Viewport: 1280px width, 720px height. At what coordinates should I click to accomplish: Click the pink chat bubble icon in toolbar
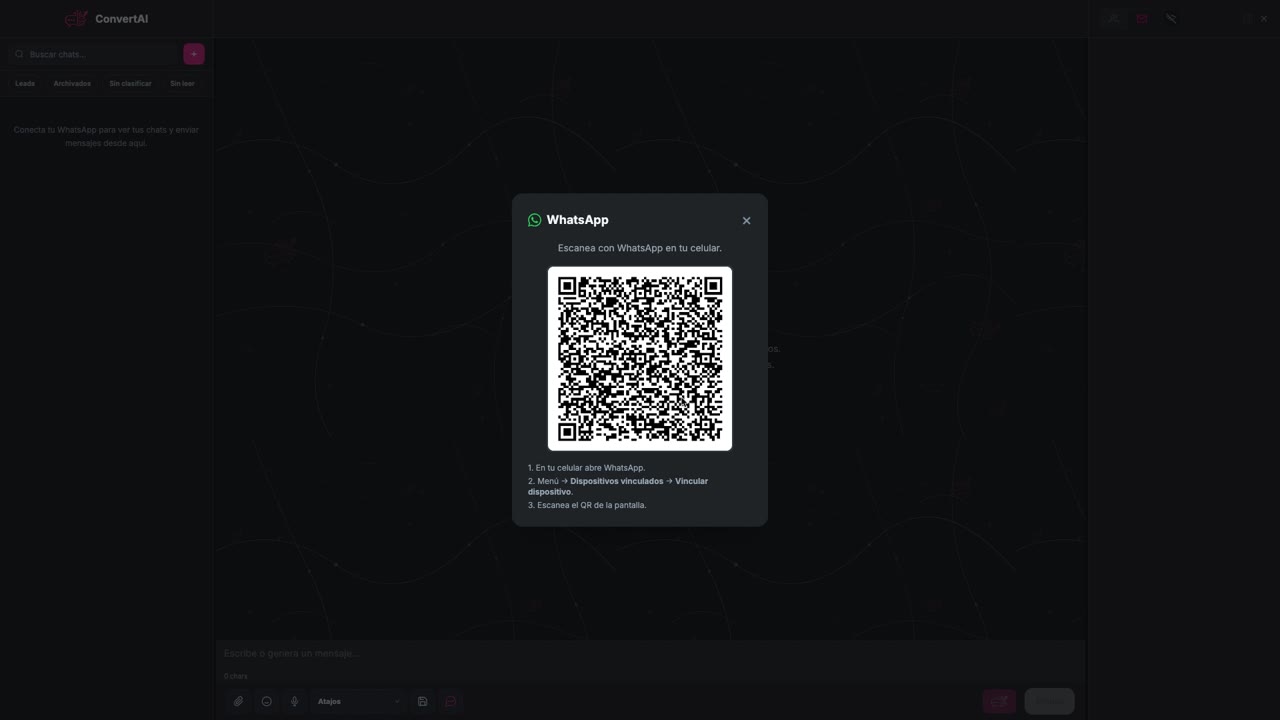point(450,701)
